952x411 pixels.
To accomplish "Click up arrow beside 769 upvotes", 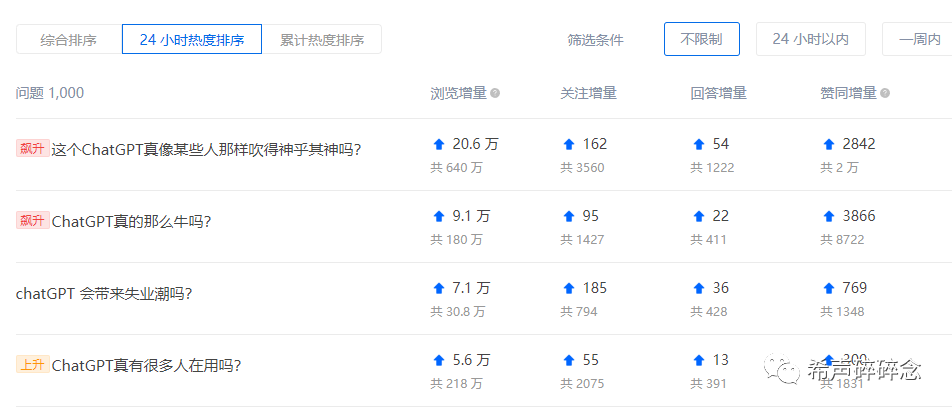I will pyautogui.click(x=829, y=288).
